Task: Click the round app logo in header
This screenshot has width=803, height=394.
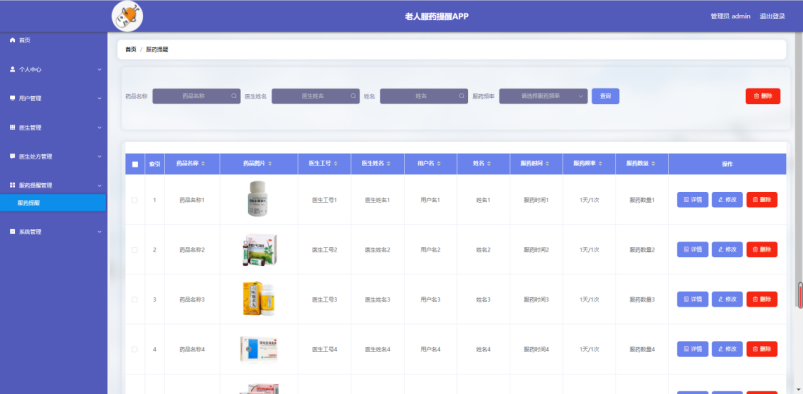Action: pyautogui.click(x=127, y=16)
